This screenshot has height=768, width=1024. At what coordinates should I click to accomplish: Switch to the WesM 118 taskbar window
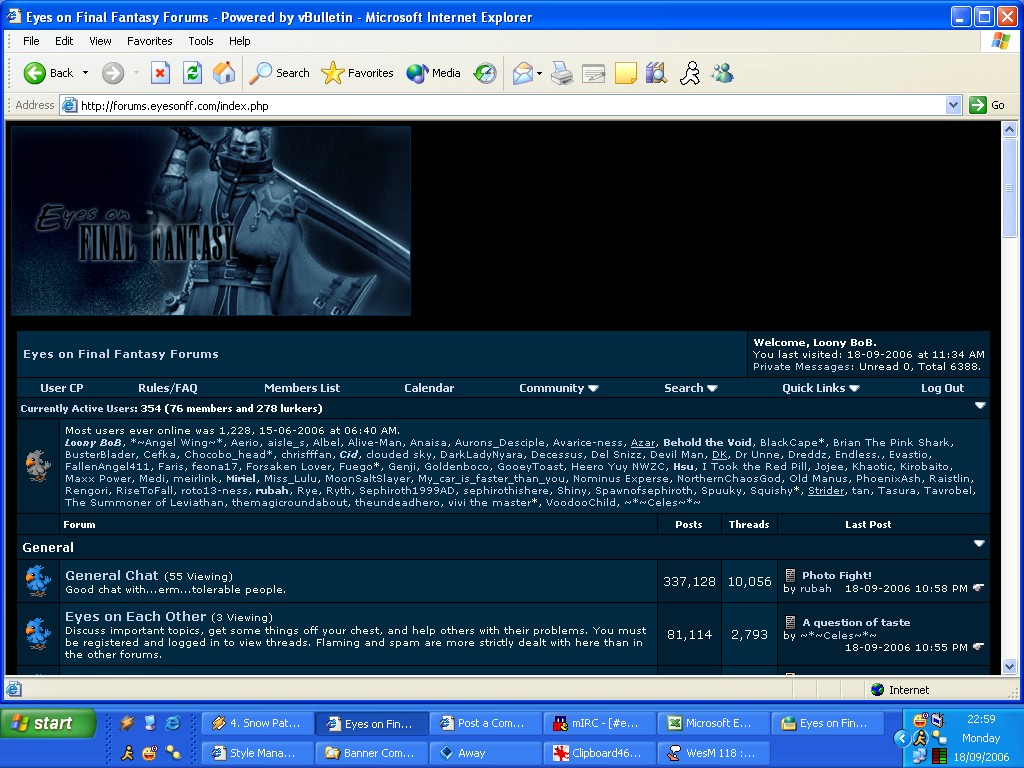pos(714,753)
